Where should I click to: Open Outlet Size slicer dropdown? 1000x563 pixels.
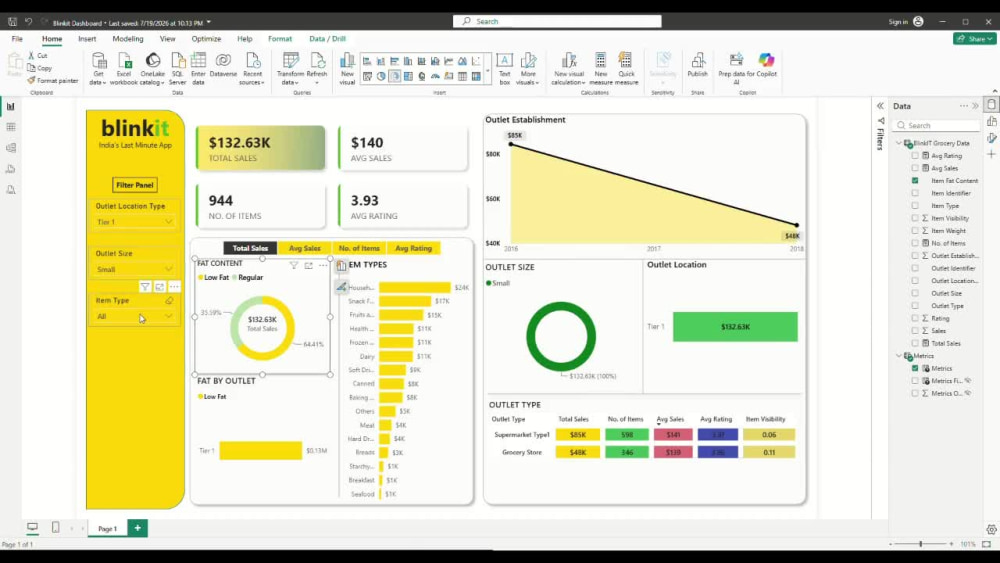point(135,269)
